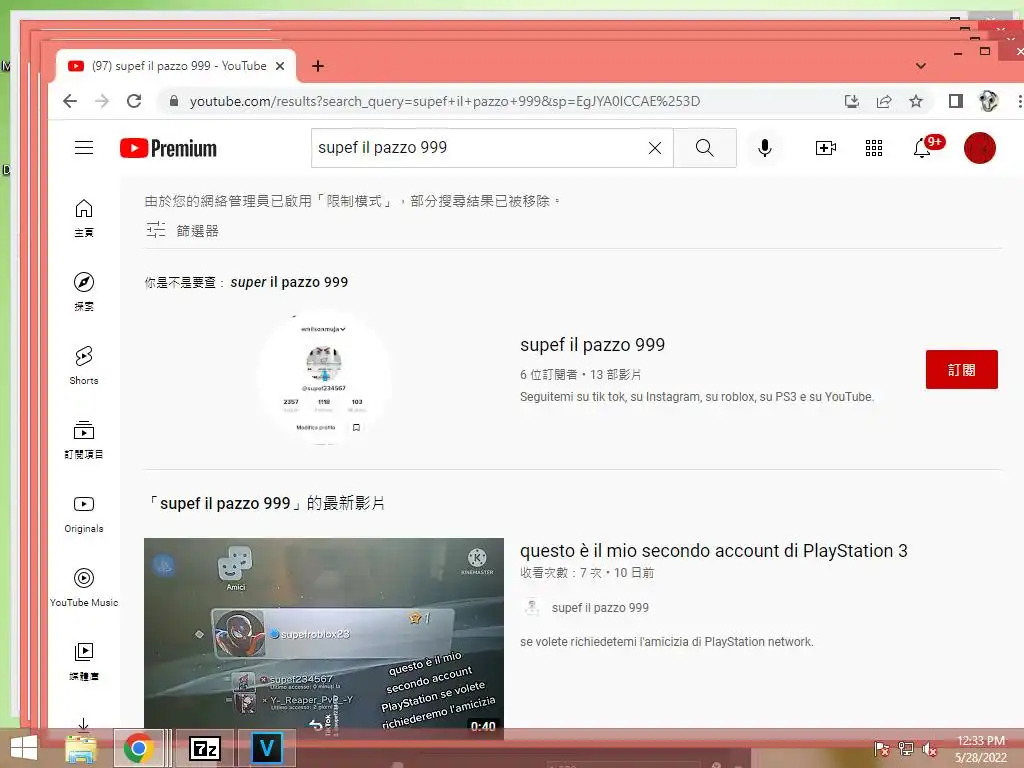Click the suggested 'super il pazzo 999' link
Viewport: 1024px width, 768px height.
pyautogui.click(x=289, y=282)
